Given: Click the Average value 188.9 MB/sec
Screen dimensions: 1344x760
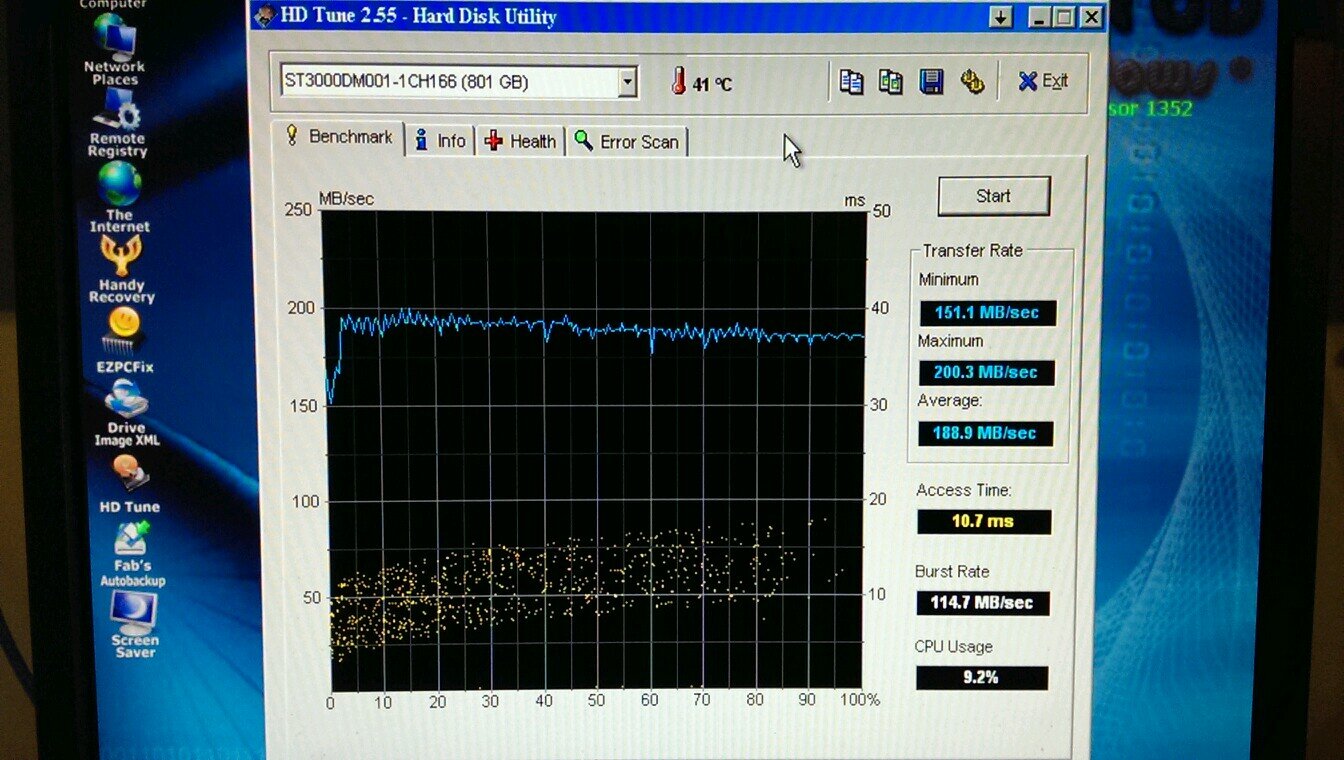Looking at the screenshot, I should coord(985,434).
